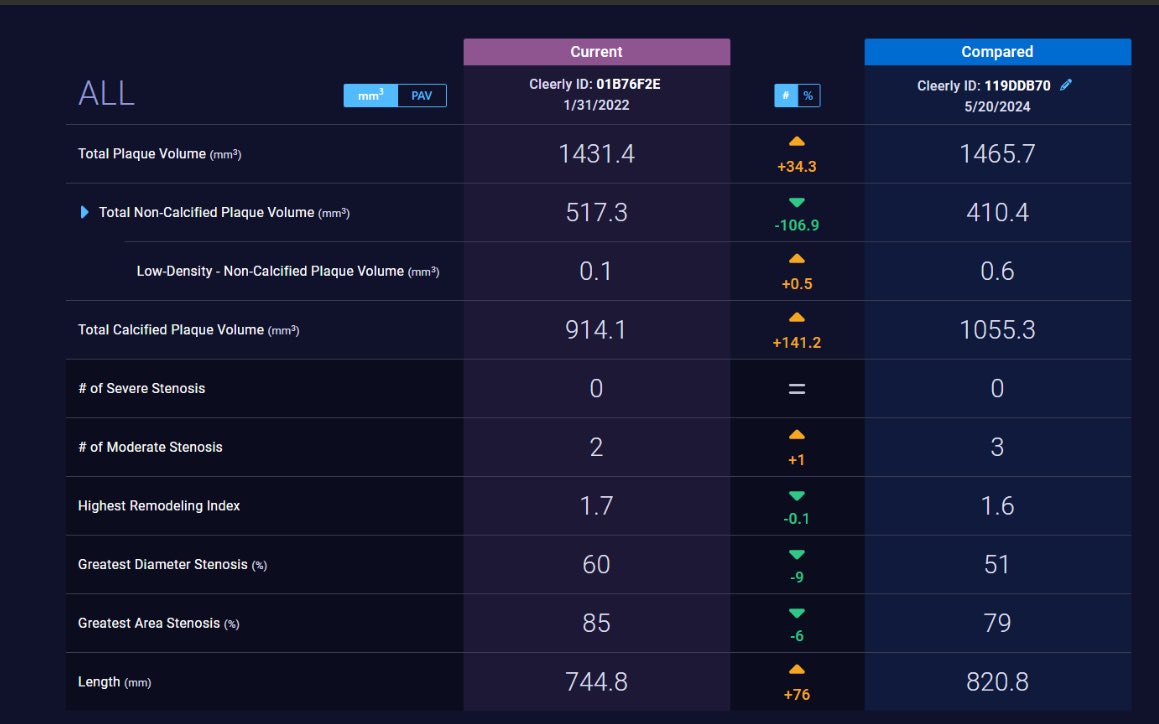Click compared value 0.6

(x=997, y=271)
